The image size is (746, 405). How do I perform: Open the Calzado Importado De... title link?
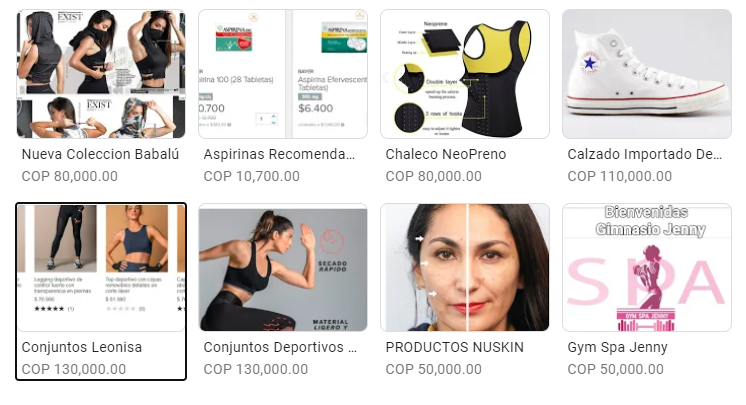(645, 154)
